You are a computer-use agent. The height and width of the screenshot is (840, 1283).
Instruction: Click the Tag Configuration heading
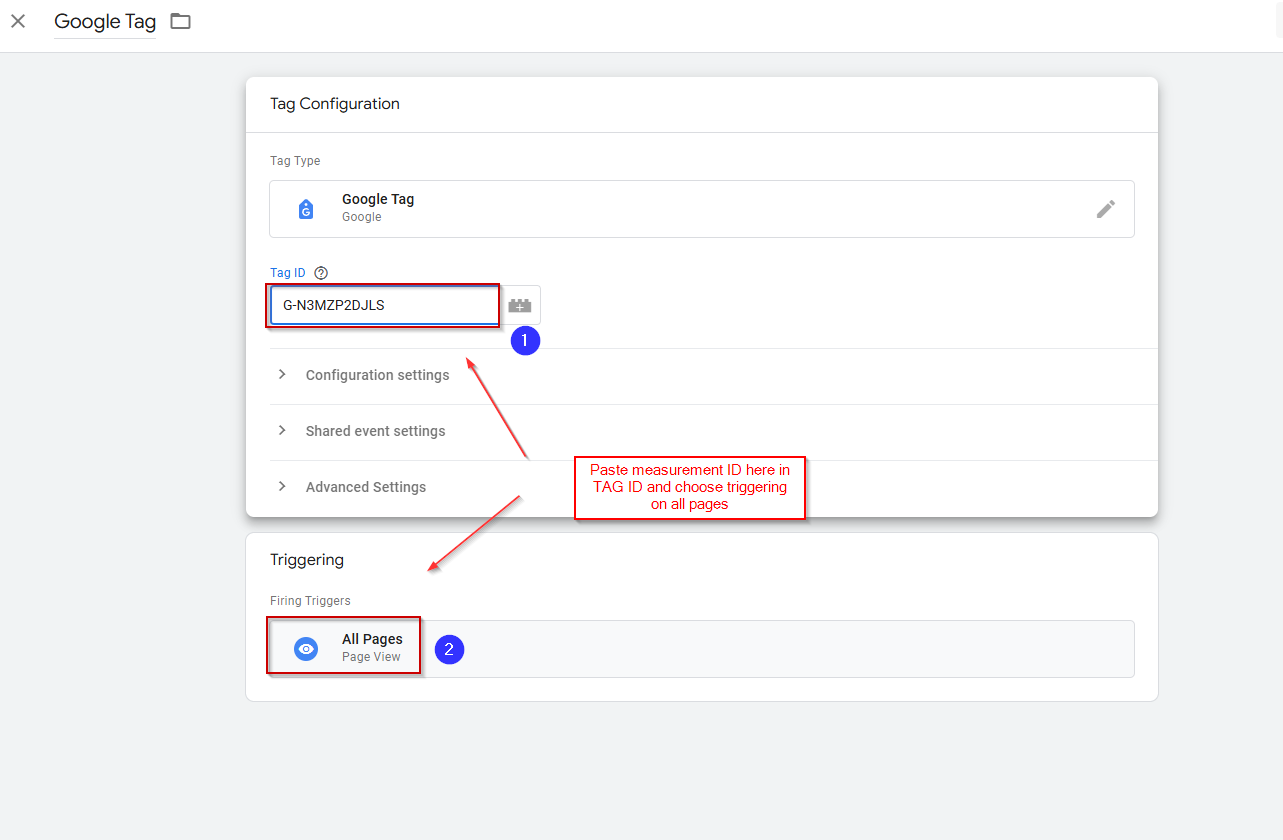(335, 104)
